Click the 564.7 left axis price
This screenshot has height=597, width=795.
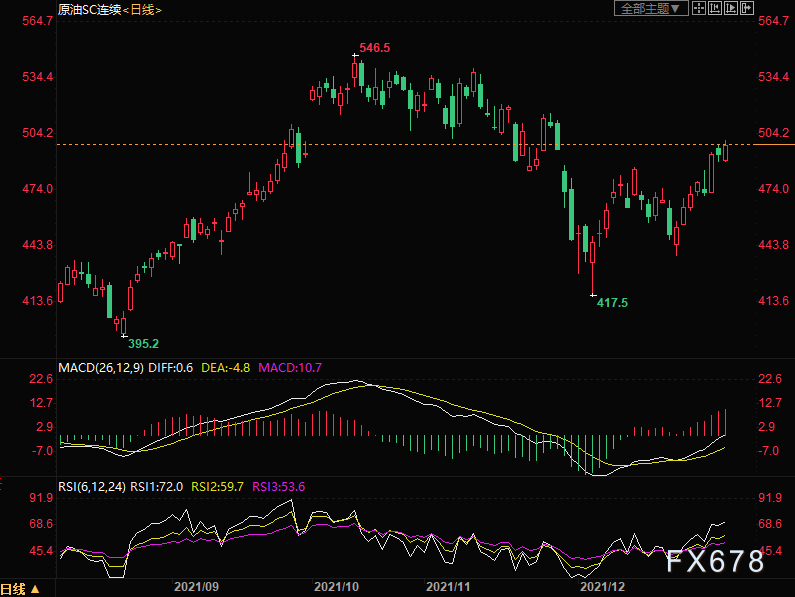pos(38,21)
